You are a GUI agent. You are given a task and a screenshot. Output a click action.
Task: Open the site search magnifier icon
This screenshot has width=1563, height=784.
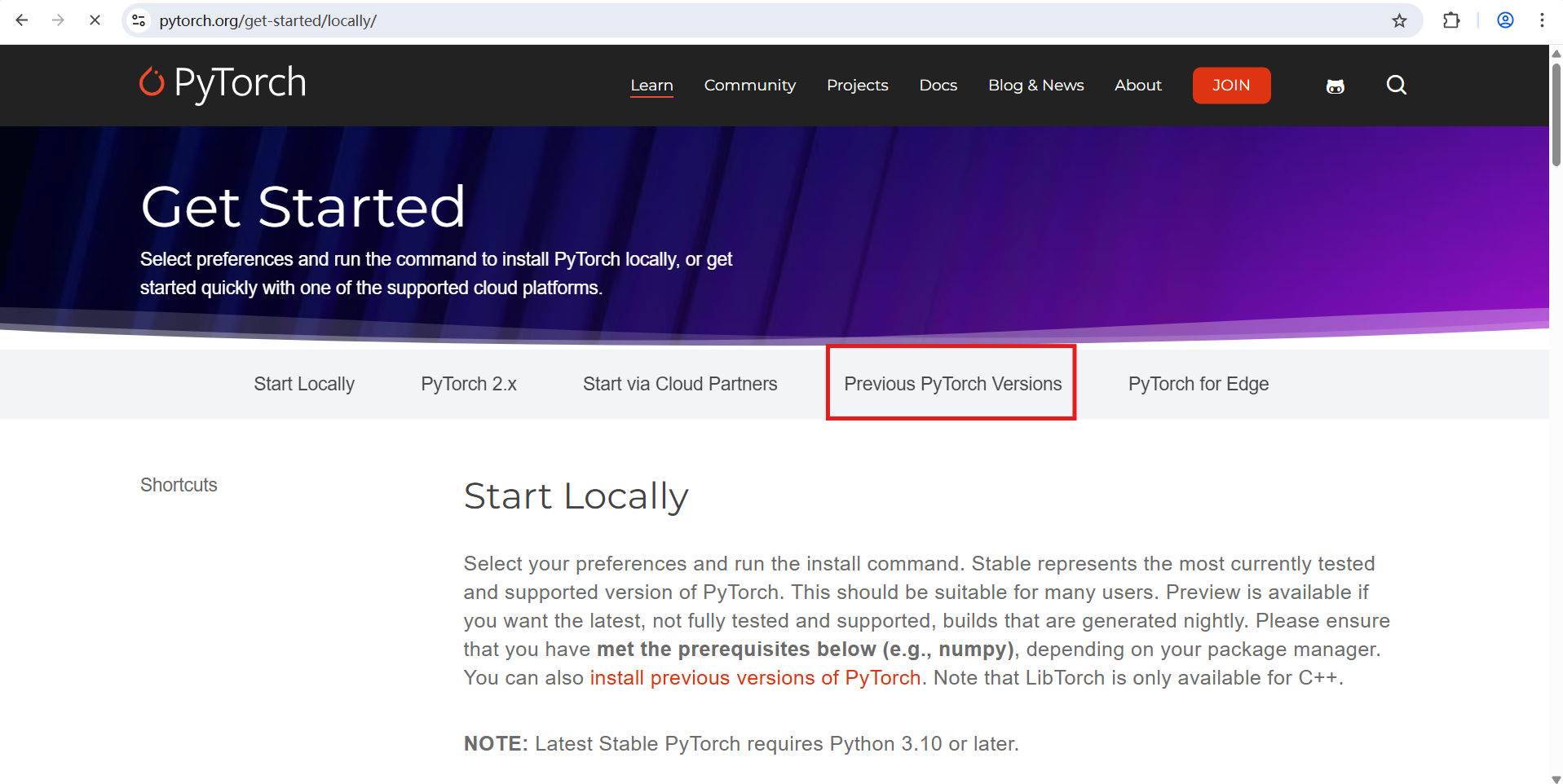(1396, 85)
